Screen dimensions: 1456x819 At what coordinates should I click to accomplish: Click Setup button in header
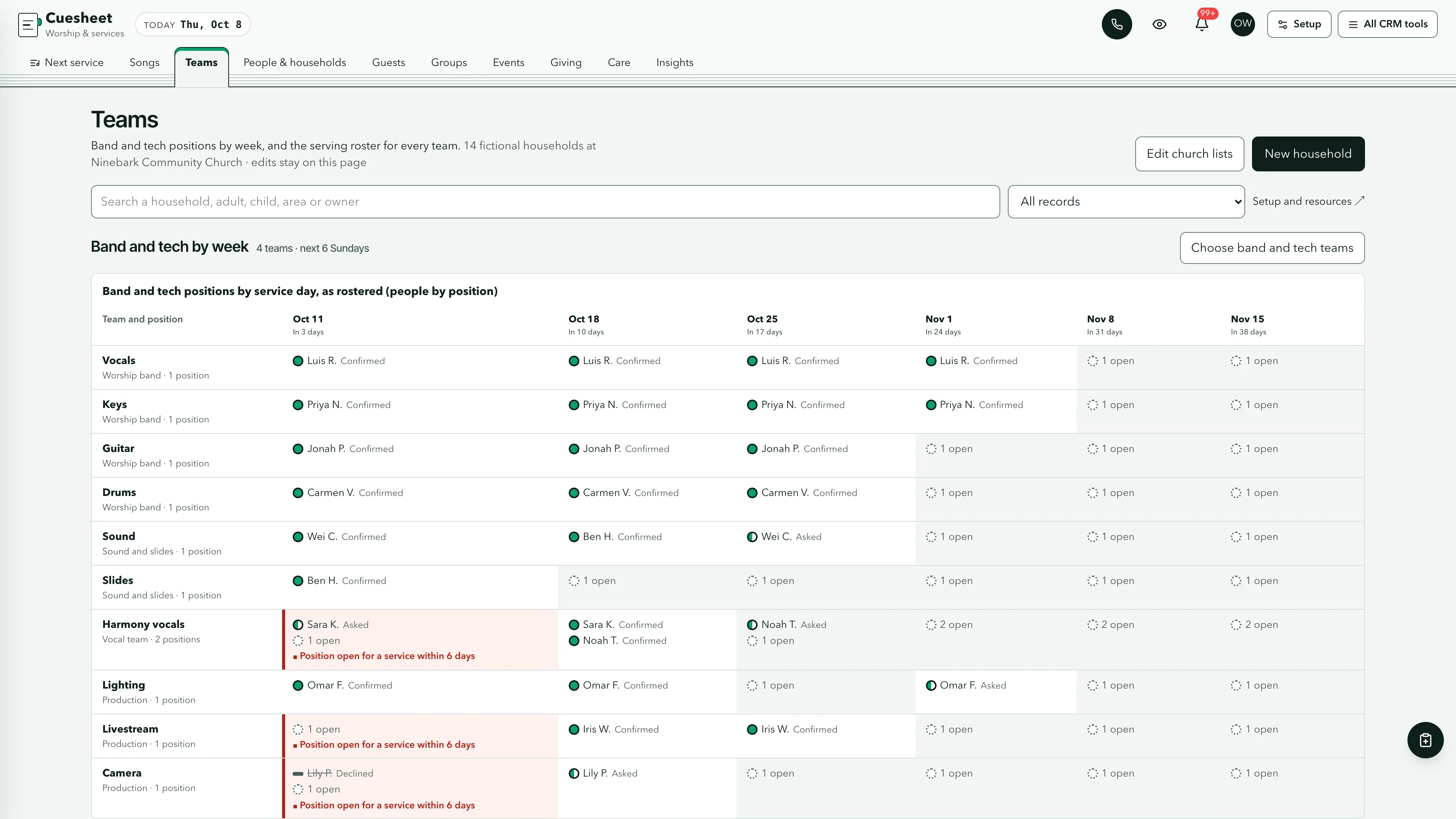(x=1299, y=24)
